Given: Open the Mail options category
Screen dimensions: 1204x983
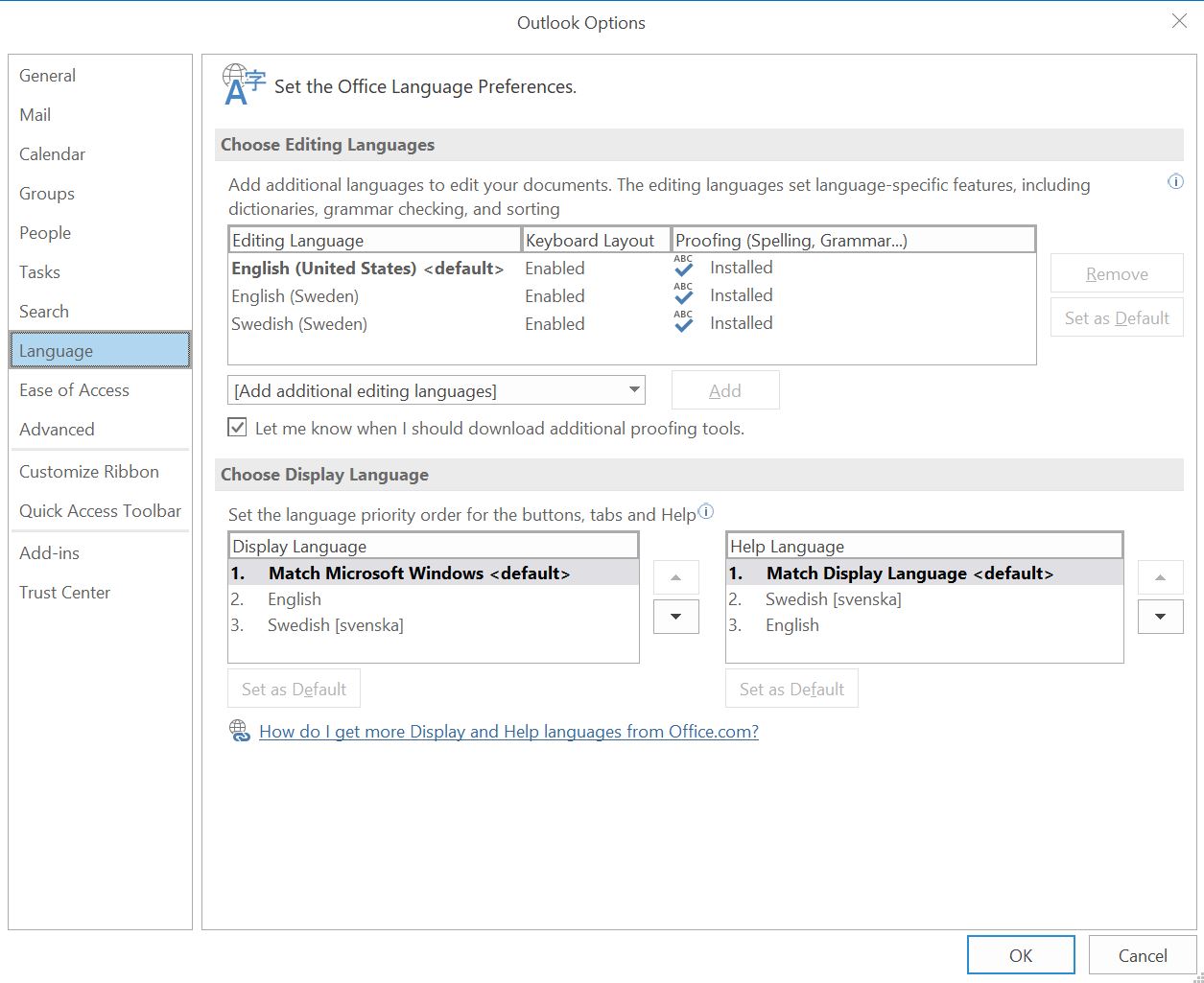Looking at the screenshot, I should tap(100, 115).
